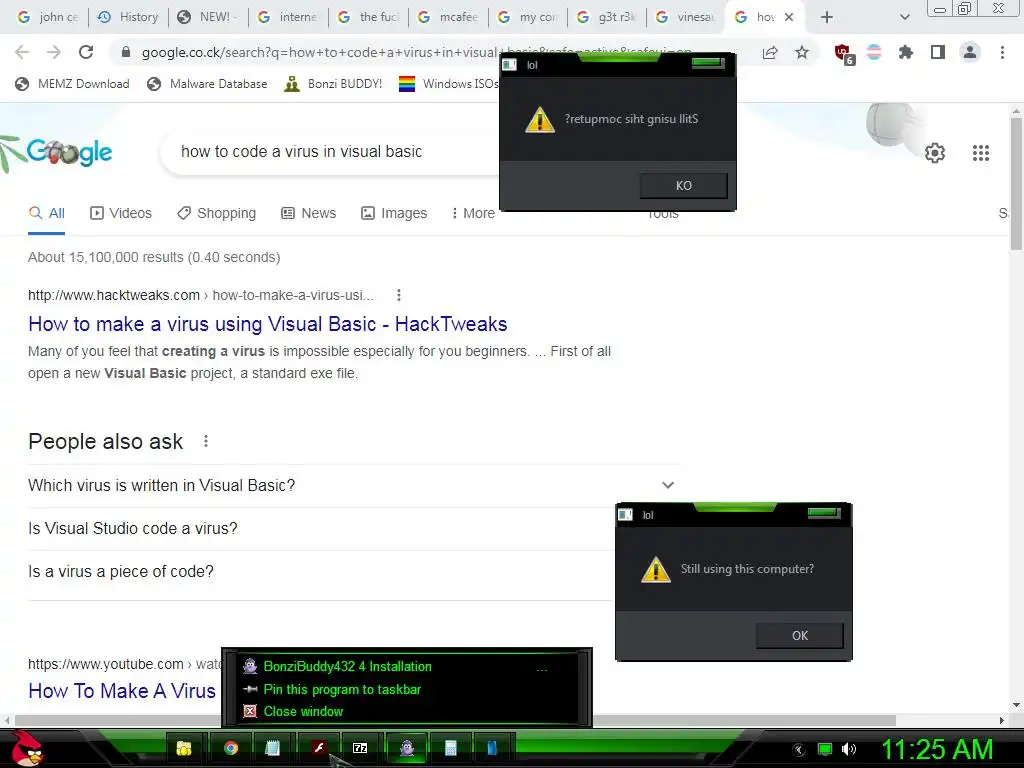Open the uBlock Origin extension

click(843, 54)
